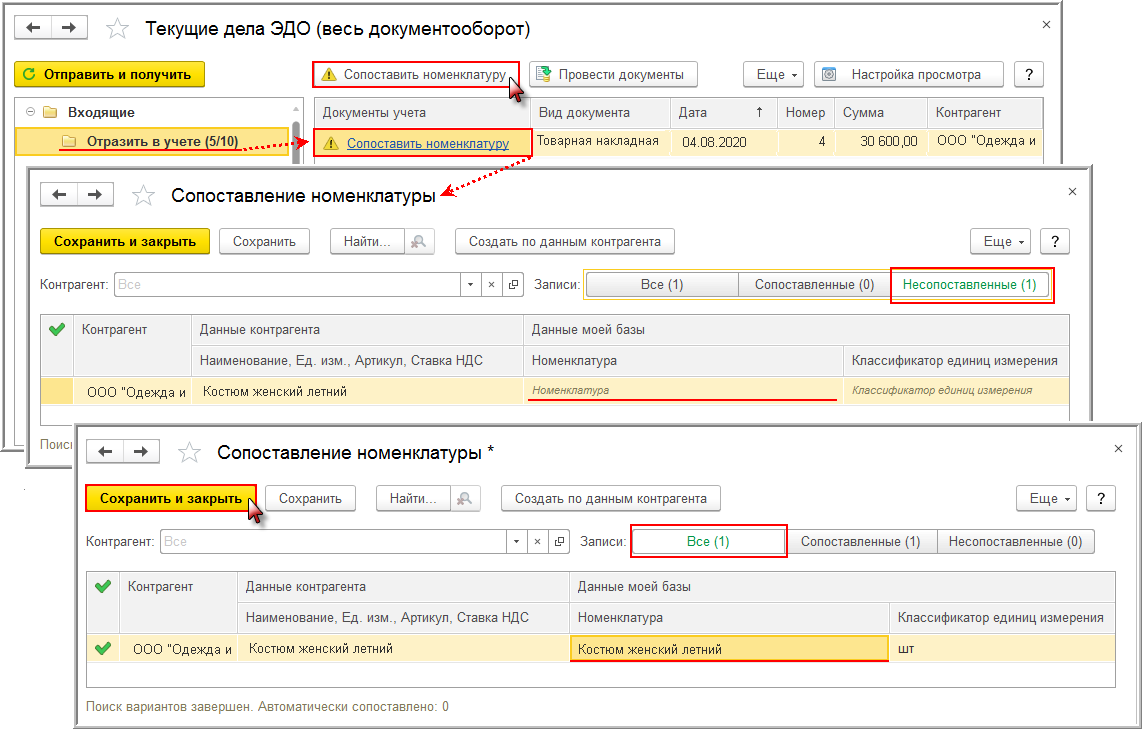
Task: Select Сопоставленные (1) filter in front window
Action: coord(861,542)
